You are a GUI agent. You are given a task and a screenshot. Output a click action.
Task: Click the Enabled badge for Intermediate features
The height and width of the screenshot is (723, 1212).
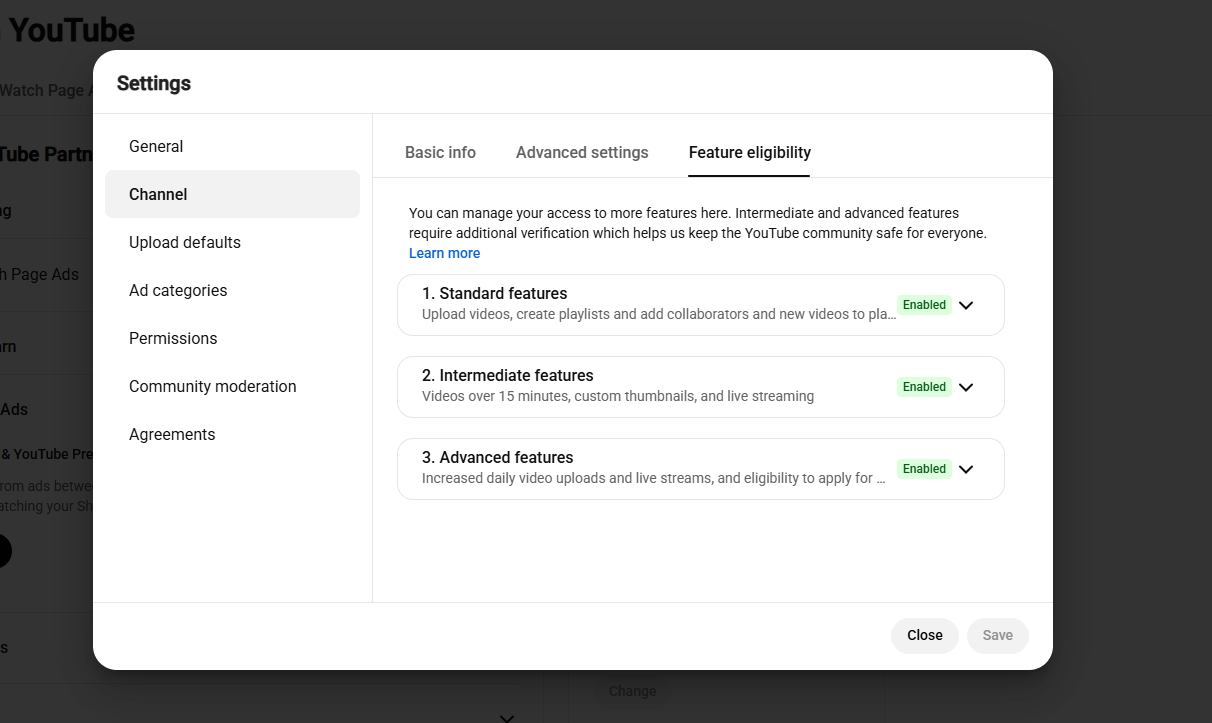pyautogui.click(x=924, y=387)
